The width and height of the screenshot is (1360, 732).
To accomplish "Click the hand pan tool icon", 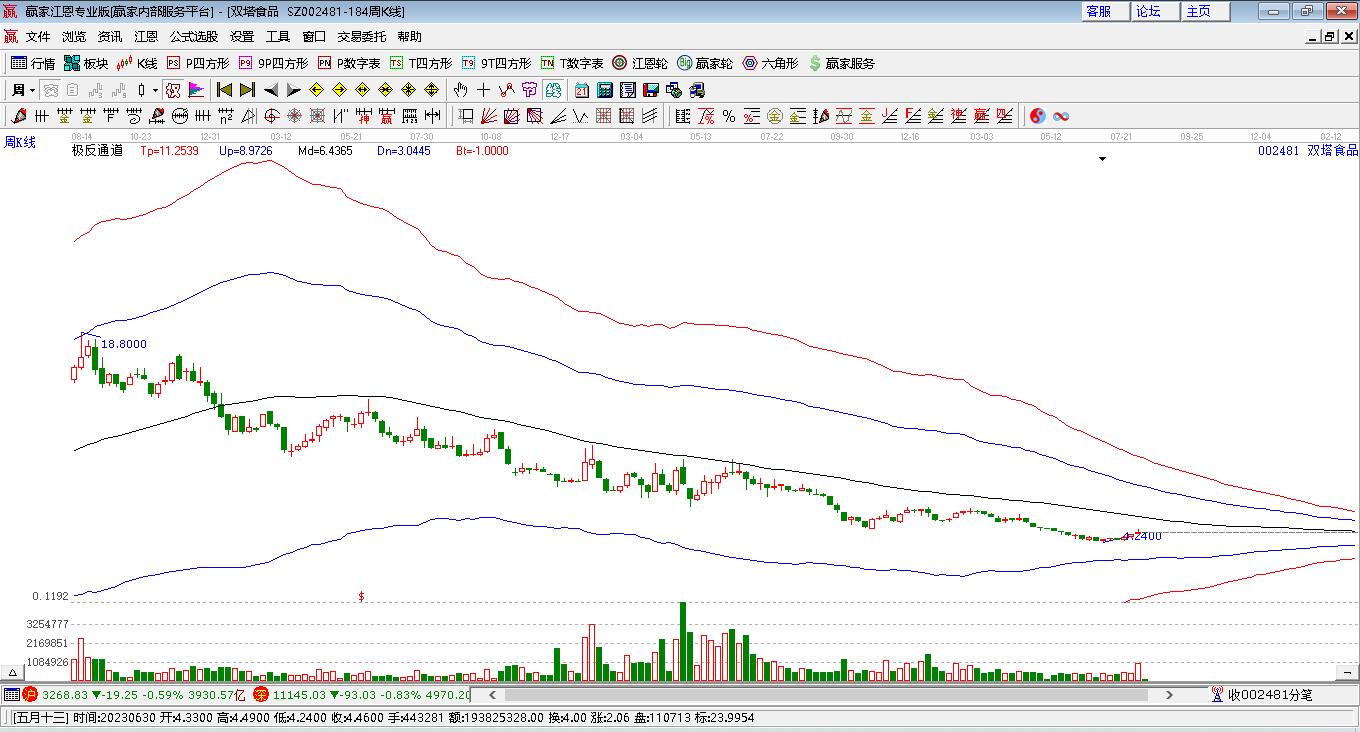I will 460,90.
